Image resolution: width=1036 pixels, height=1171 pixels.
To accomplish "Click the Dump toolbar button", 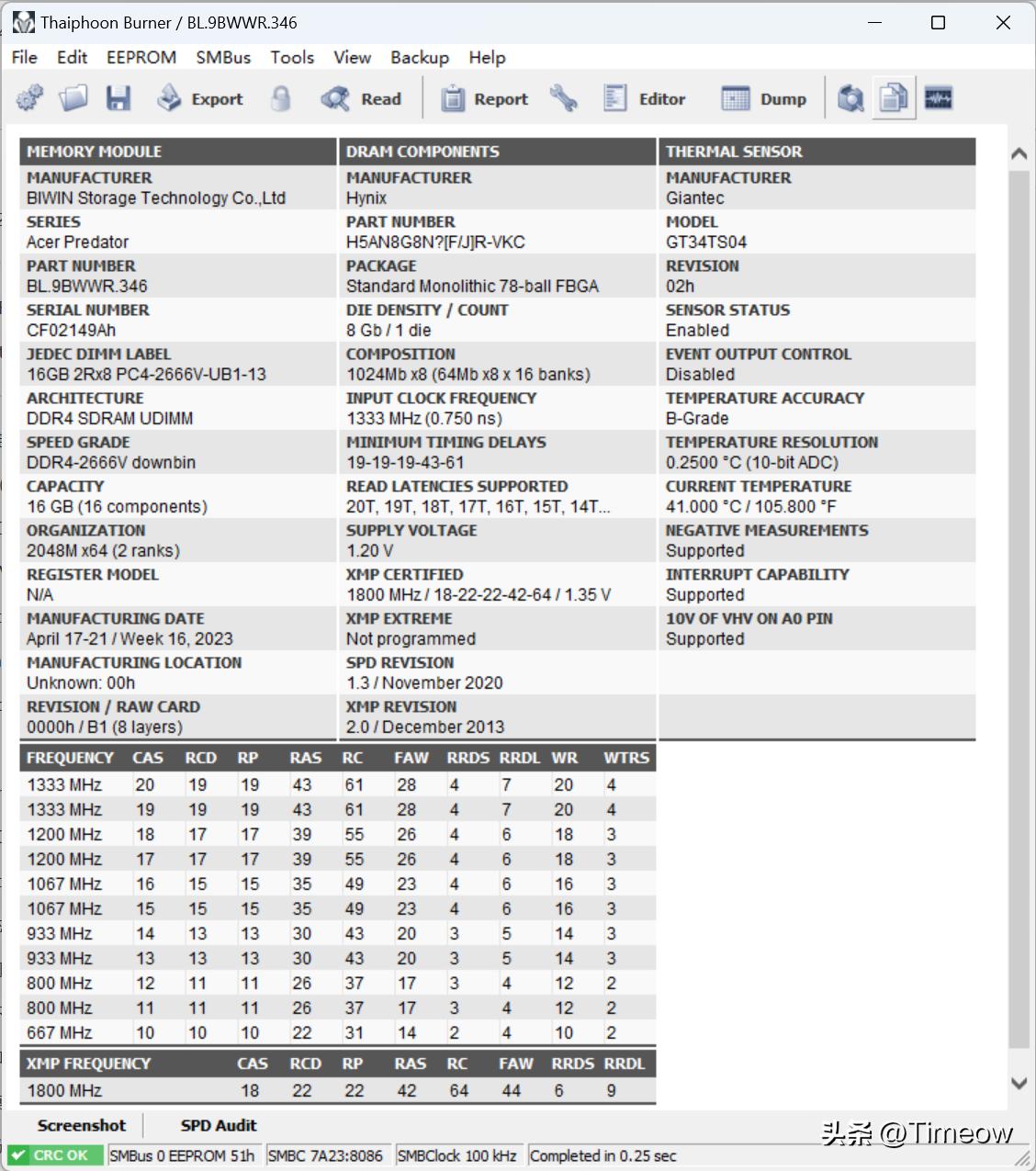I will pos(763,98).
